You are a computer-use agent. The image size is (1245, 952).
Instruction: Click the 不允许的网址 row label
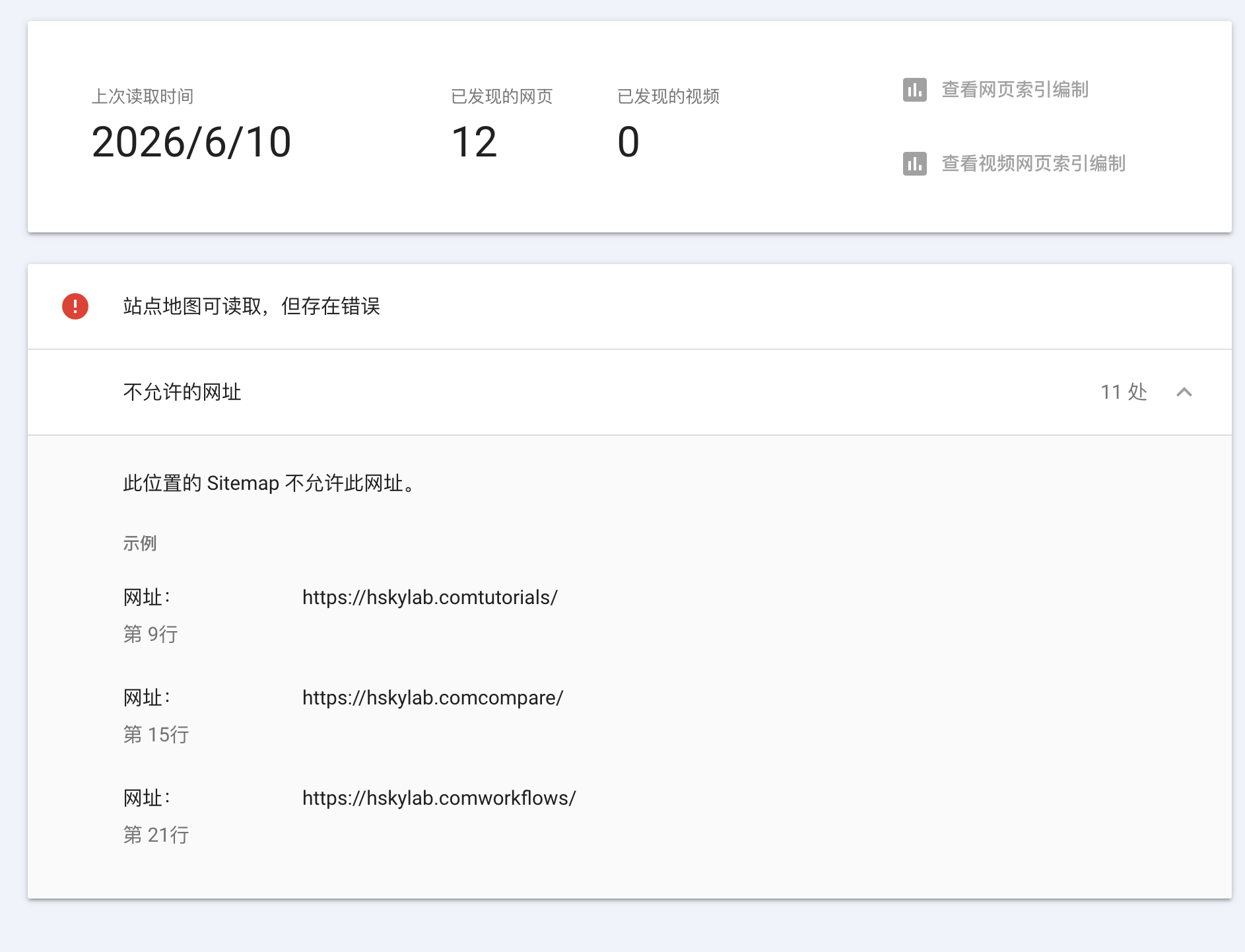(x=182, y=392)
